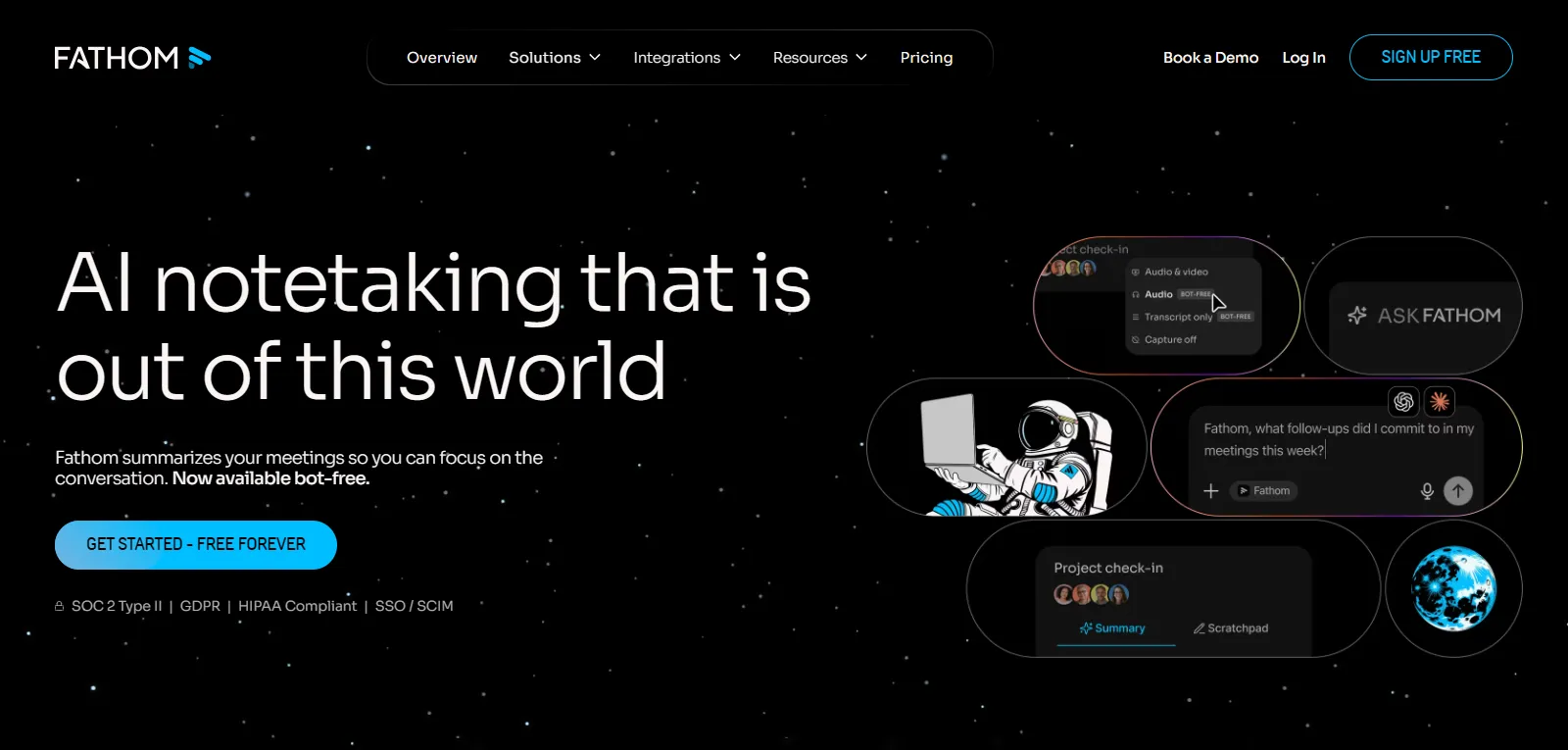Switch to the Scratchpad tab
The image size is (1568, 750).
pos(1231,628)
